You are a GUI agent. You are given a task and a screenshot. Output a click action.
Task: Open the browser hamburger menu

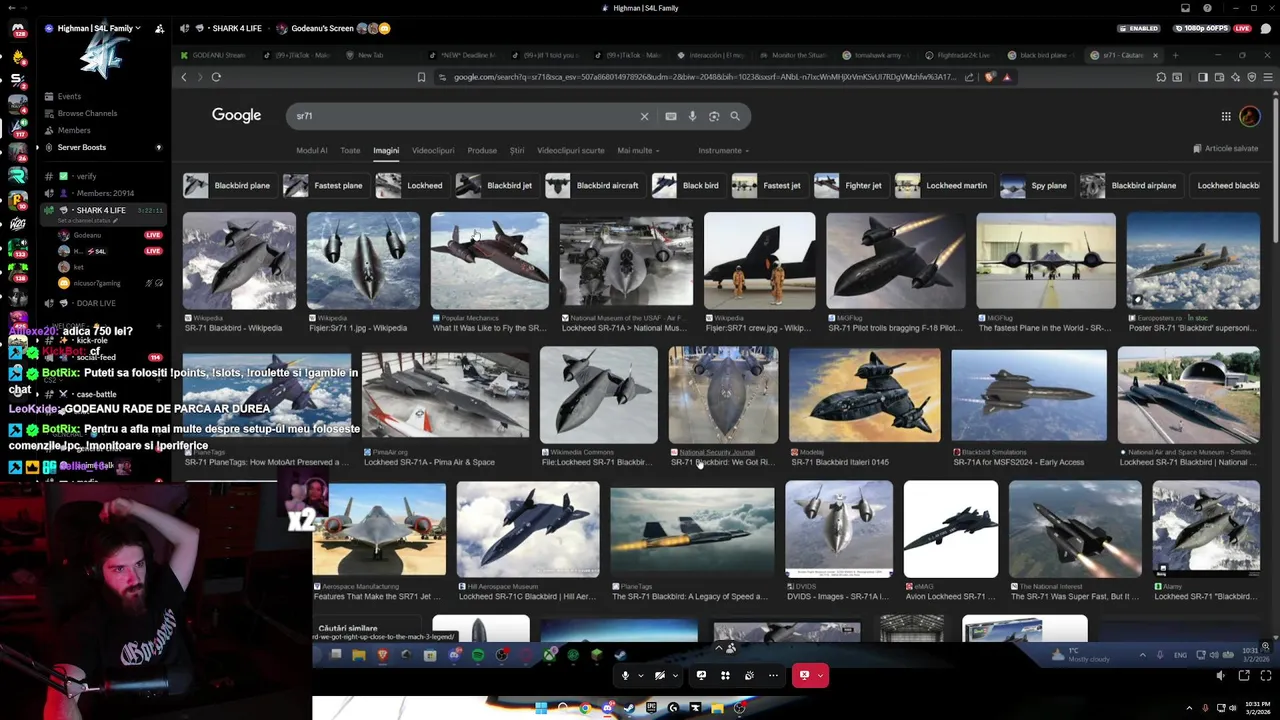[1268, 77]
